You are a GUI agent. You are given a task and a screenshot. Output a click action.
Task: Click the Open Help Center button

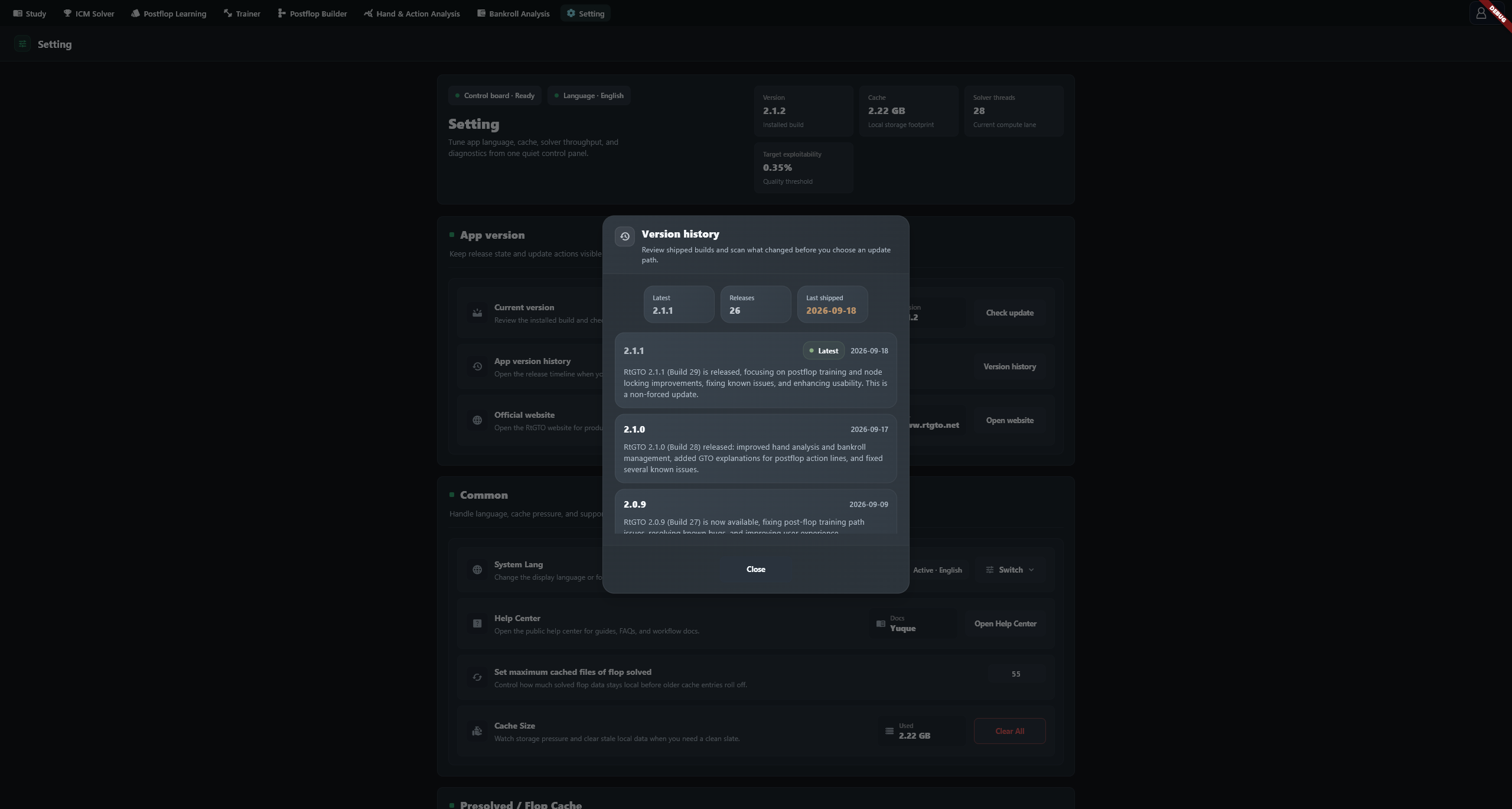(x=1005, y=624)
